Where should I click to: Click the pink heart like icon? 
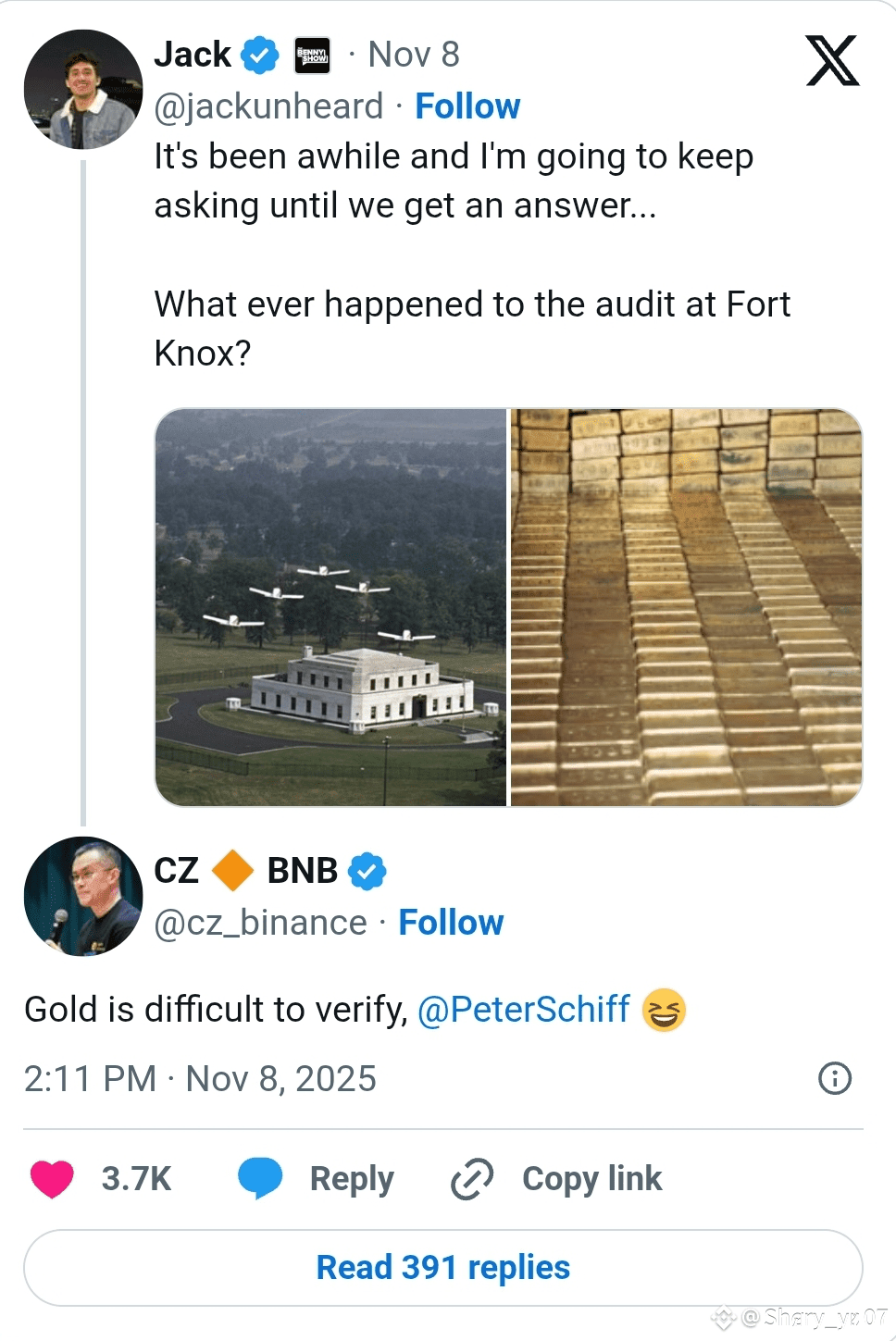52,1178
